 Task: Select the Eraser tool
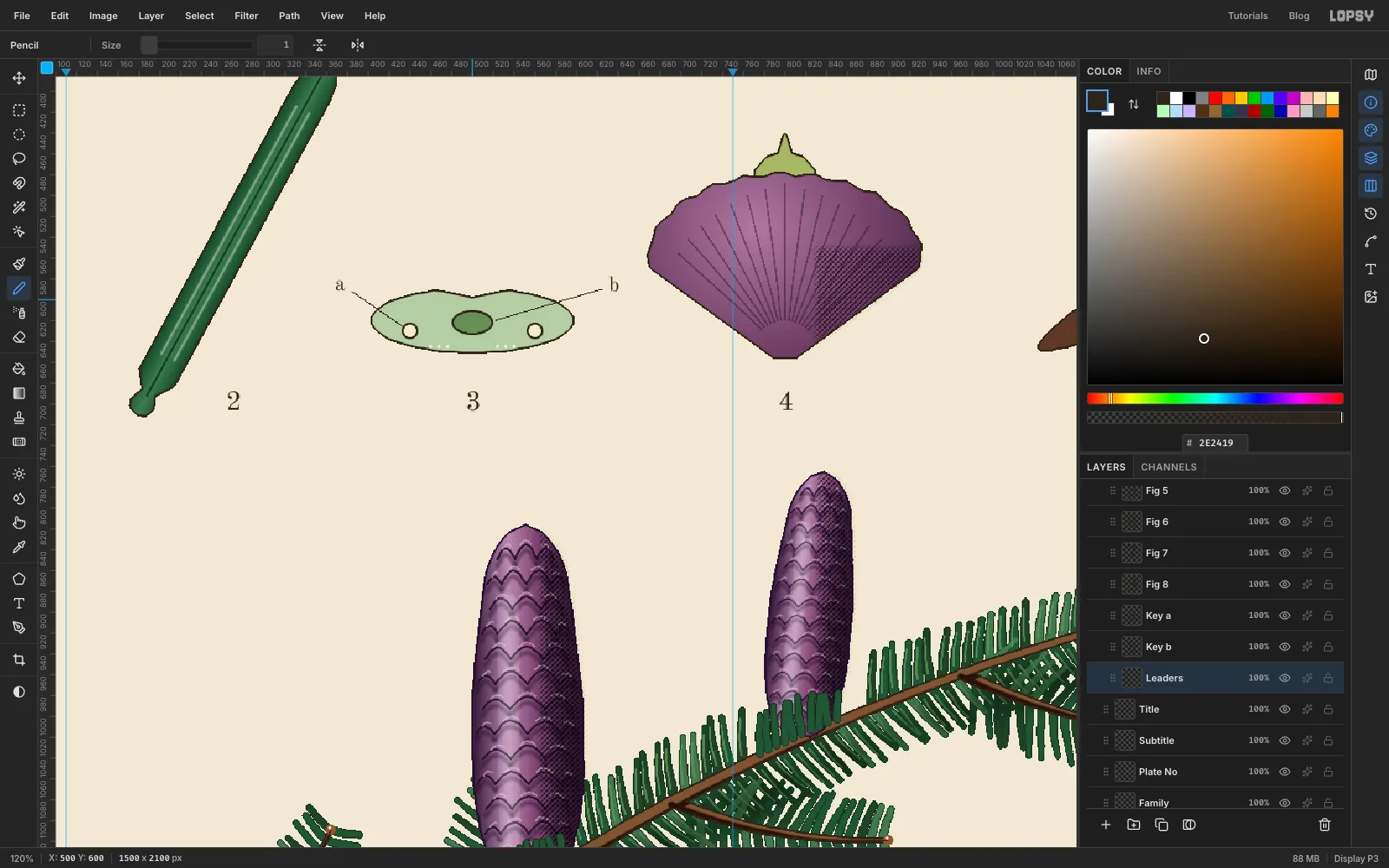pos(19,337)
